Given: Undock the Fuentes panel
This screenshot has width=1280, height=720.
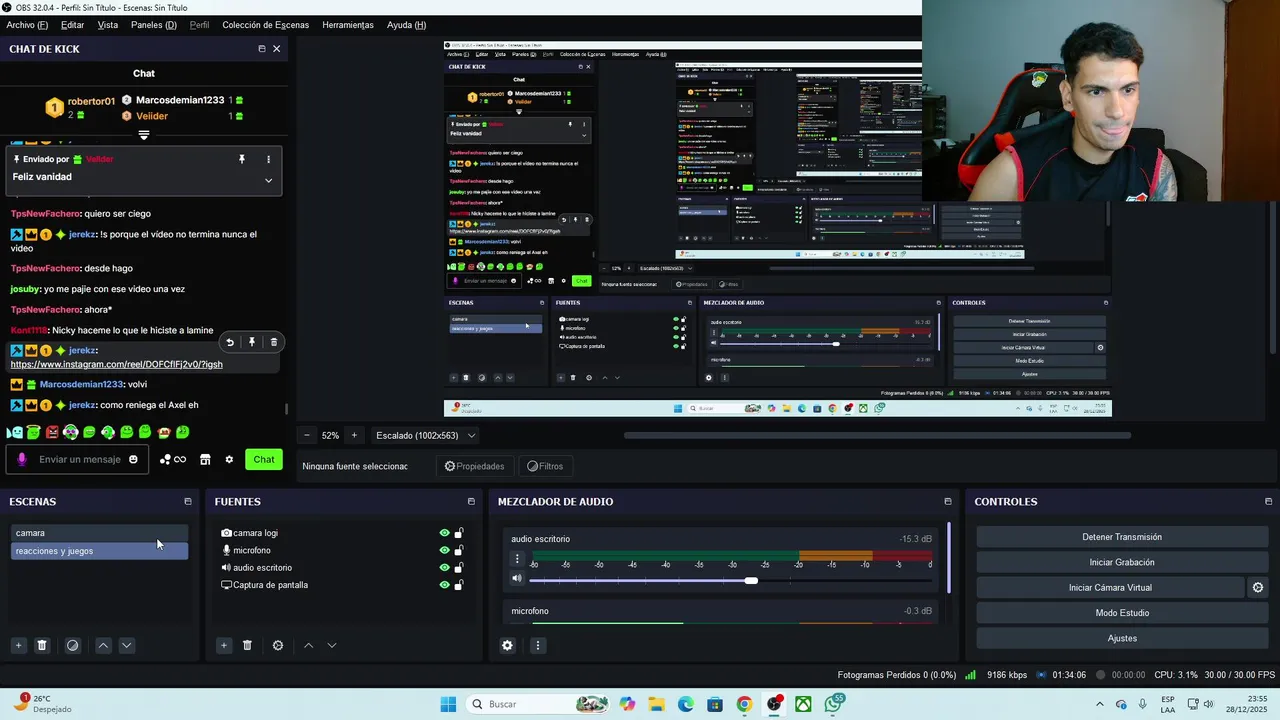Looking at the screenshot, I should pos(471,502).
